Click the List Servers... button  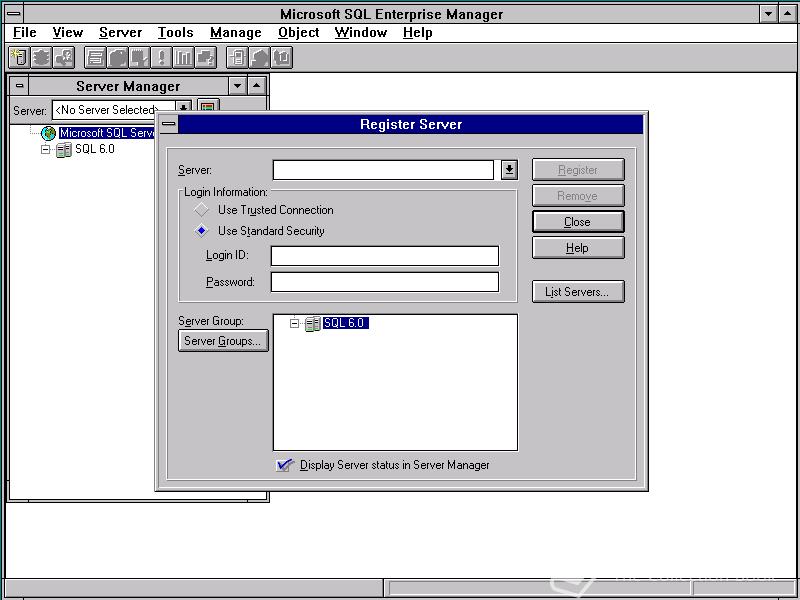(578, 292)
